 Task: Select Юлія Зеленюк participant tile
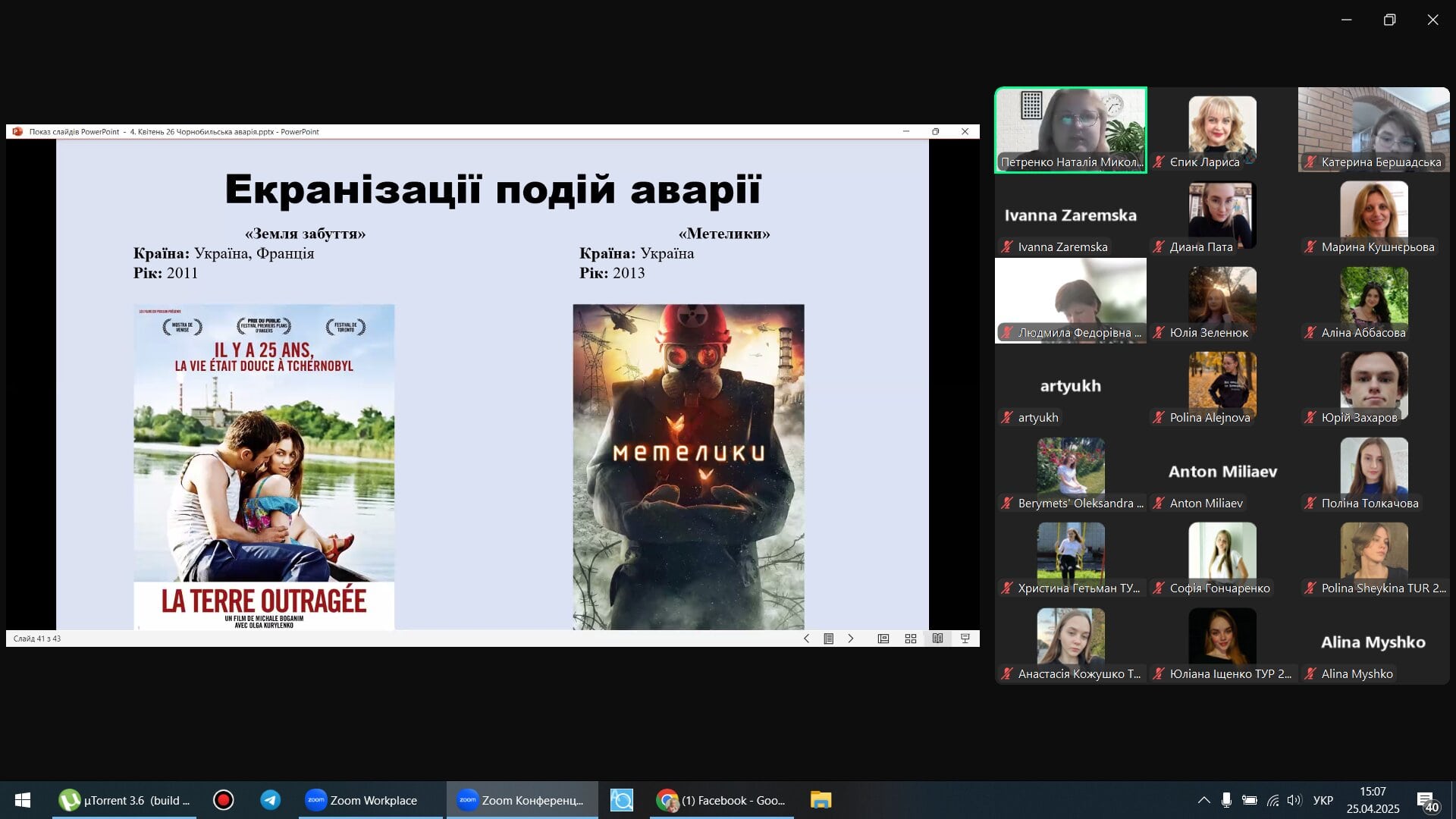pos(1222,300)
